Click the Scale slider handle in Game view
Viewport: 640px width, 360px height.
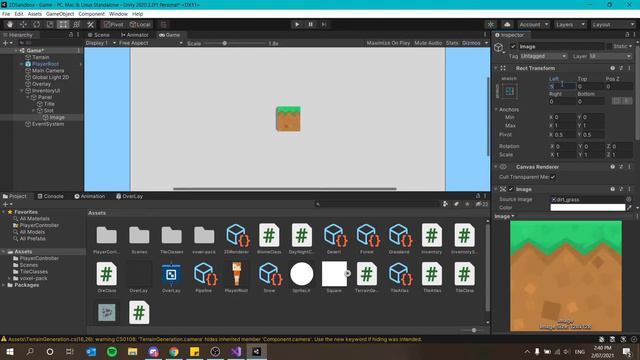point(224,43)
